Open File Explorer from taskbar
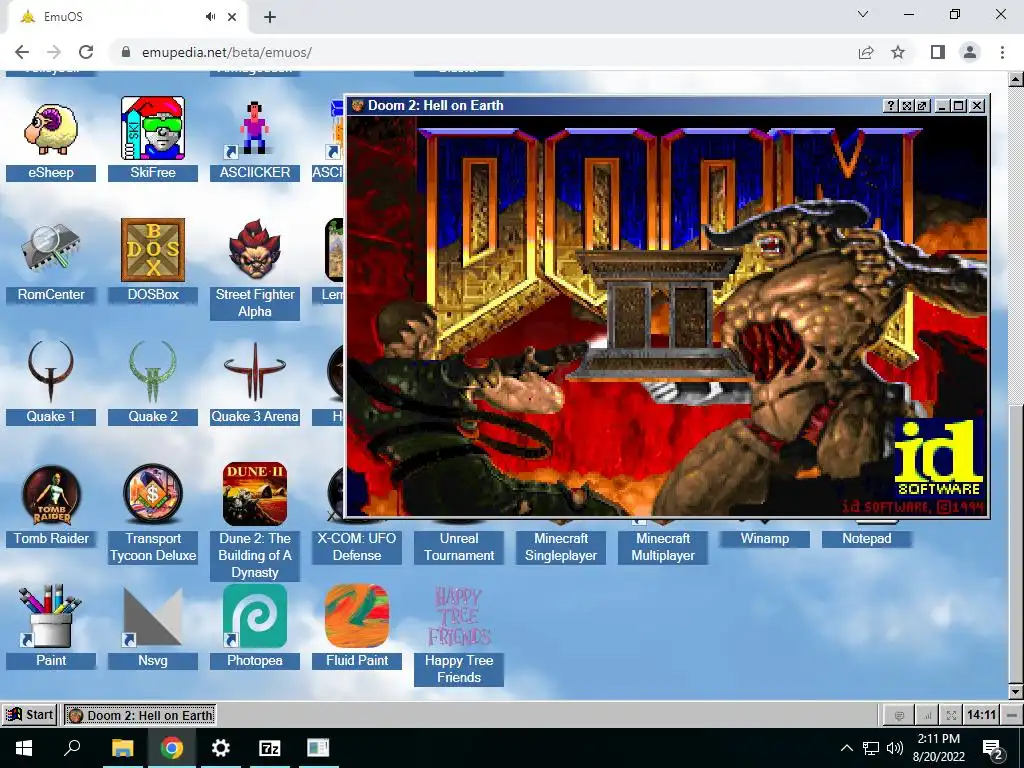Image resolution: width=1024 pixels, height=768 pixels. point(122,748)
